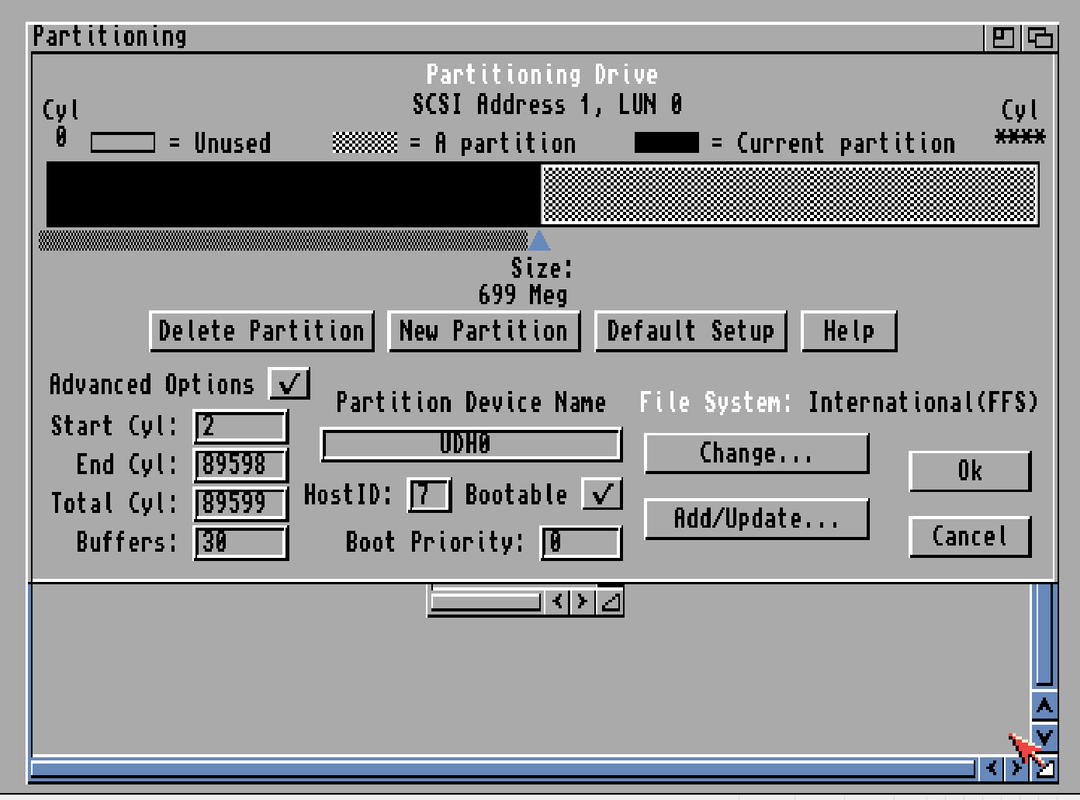The width and height of the screenshot is (1080, 800).
Task: Click the small window horizontal scroll bar
Action: 486,602
